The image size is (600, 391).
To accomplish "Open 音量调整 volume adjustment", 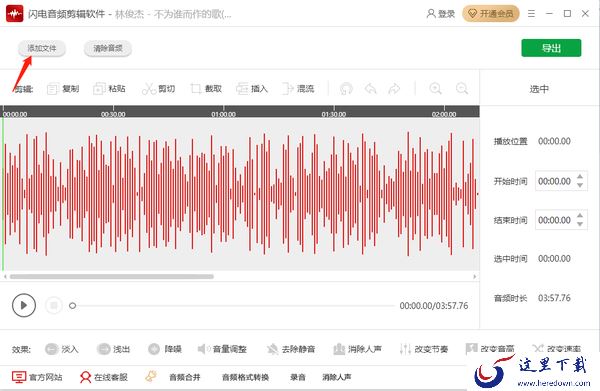I will point(222,349).
